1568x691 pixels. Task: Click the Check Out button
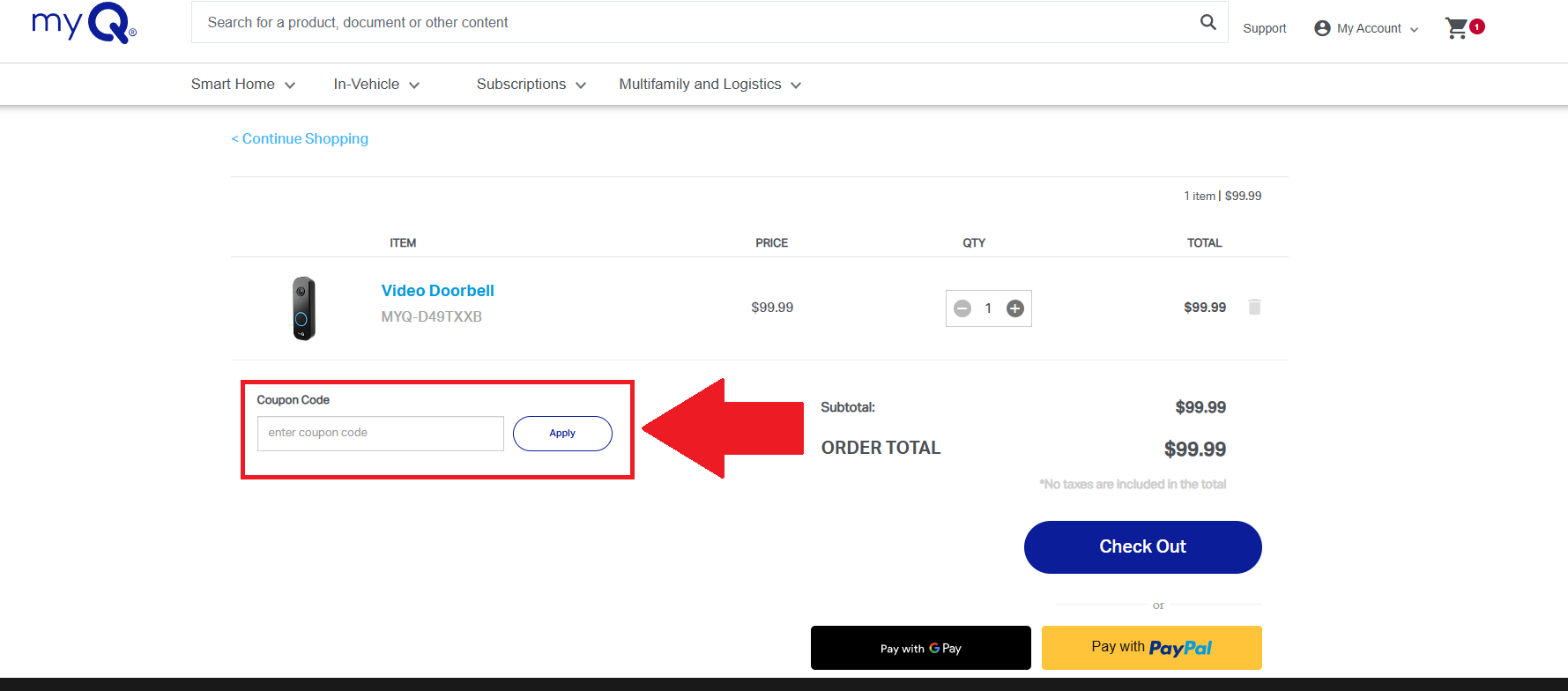[1142, 546]
